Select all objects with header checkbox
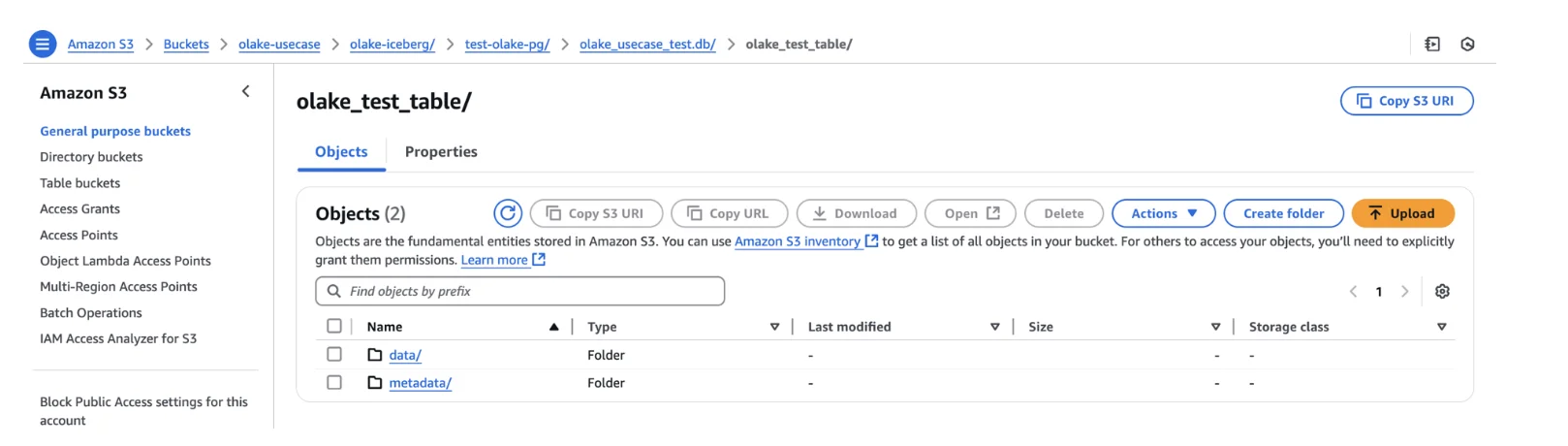Viewport: 1568px width, 446px height. click(x=334, y=327)
